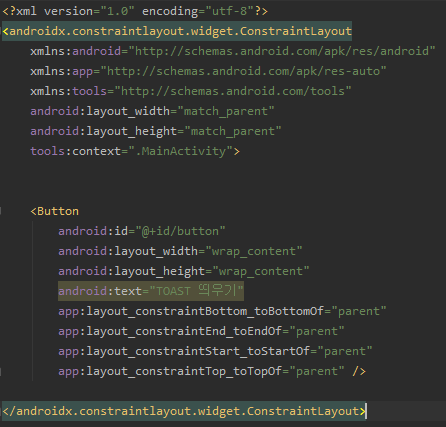The height and width of the screenshot is (427, 446).
Task: Click Button layout_width wrap_content line
Action: (180, 251)
